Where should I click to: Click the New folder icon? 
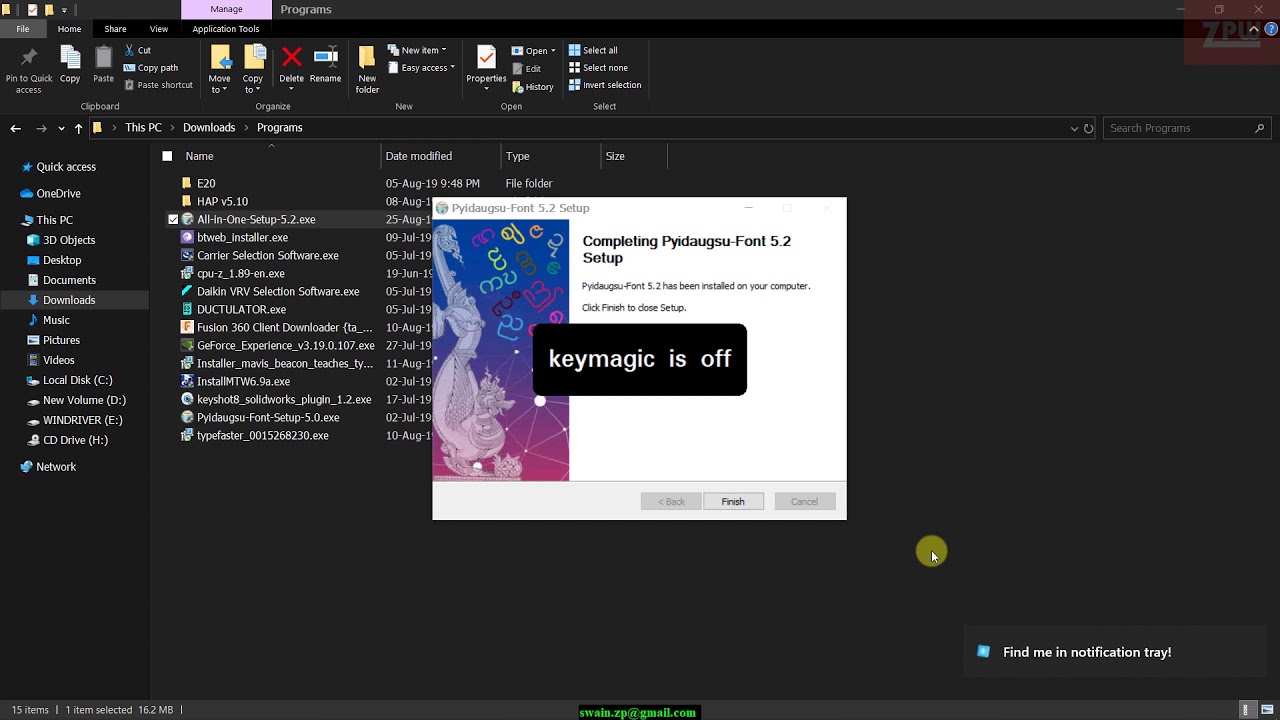click(367, 57)
